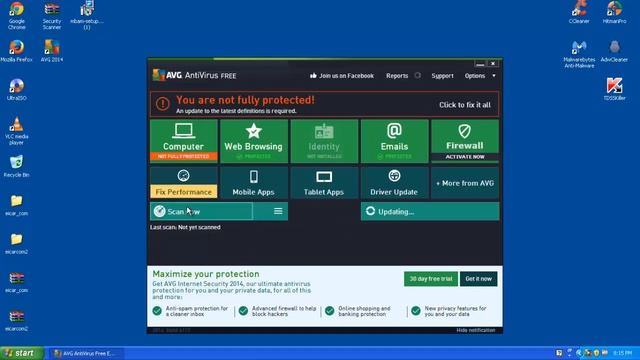The image size is (640, 360).
Task: Select the Security Scanner desktop icon
Action: (52, 16)
